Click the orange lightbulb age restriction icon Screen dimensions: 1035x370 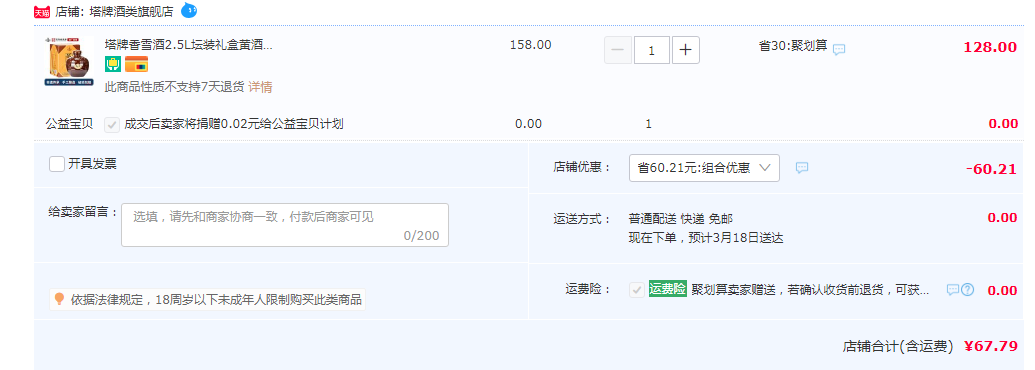(x=59, y=299)
